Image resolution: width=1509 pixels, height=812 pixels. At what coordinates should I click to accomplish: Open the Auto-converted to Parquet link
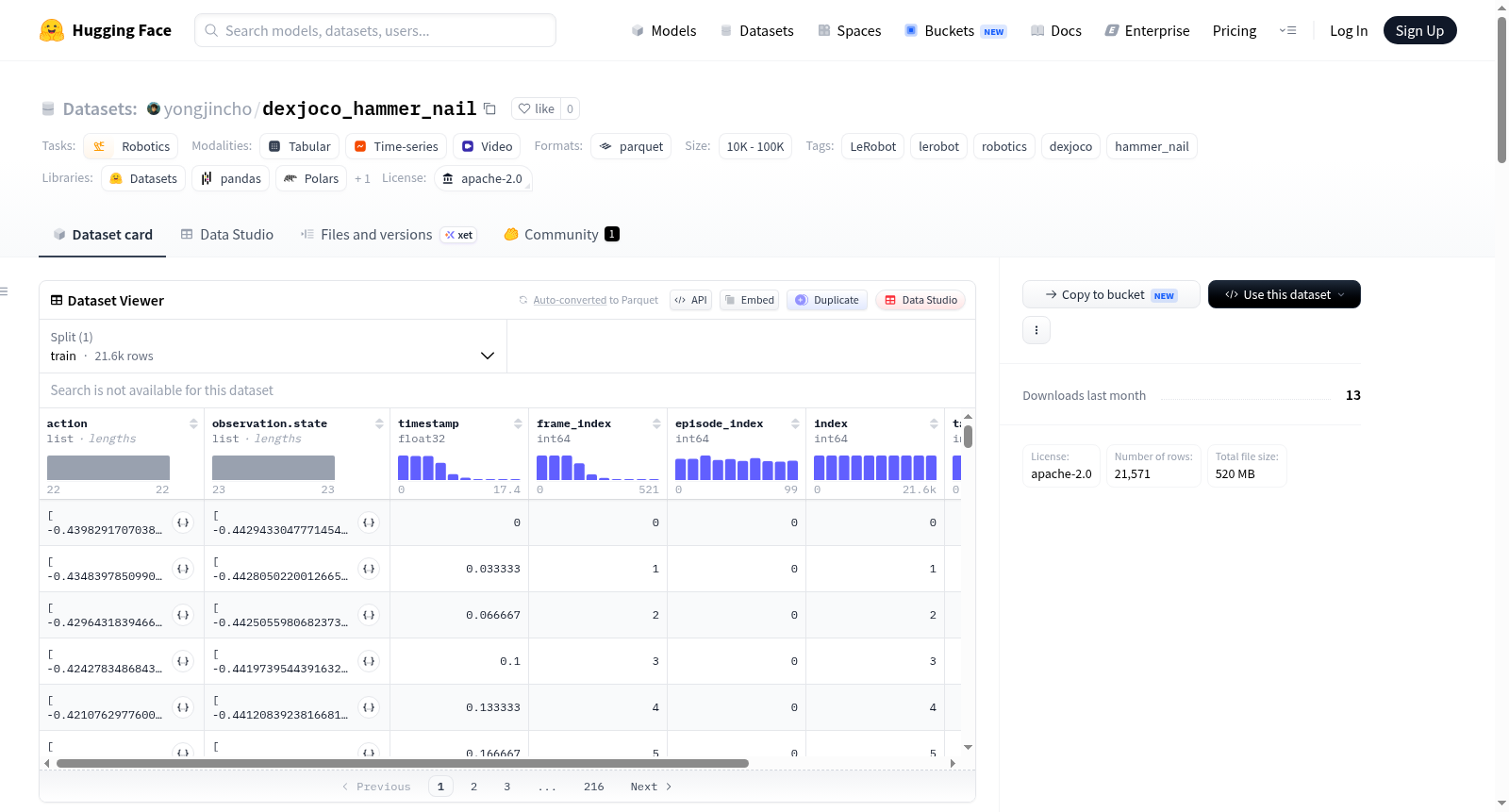pos(595,300)
